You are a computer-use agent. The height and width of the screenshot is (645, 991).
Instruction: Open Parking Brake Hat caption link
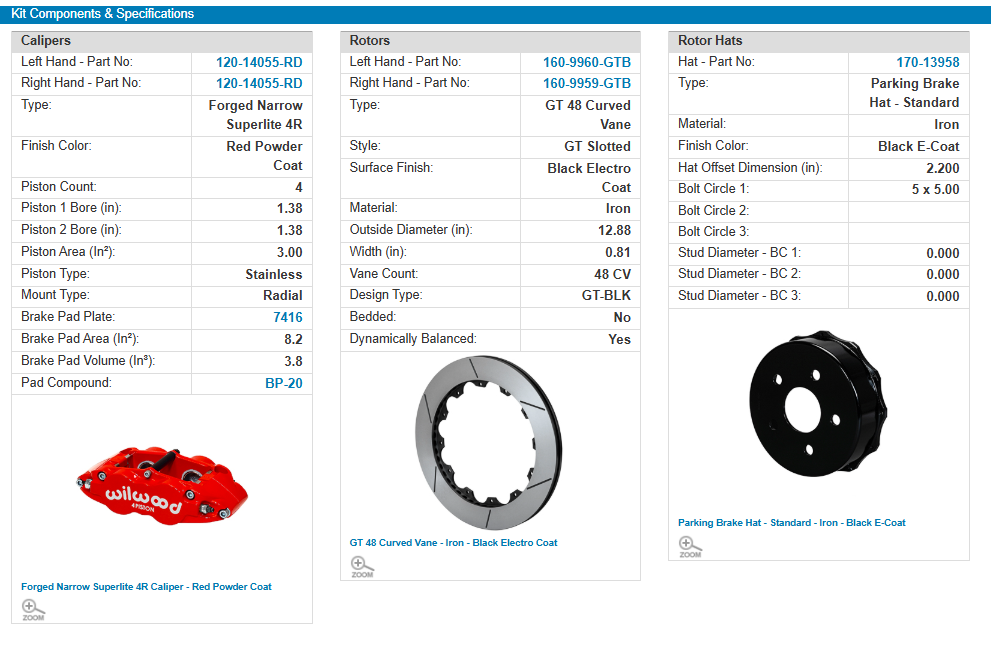791,523
